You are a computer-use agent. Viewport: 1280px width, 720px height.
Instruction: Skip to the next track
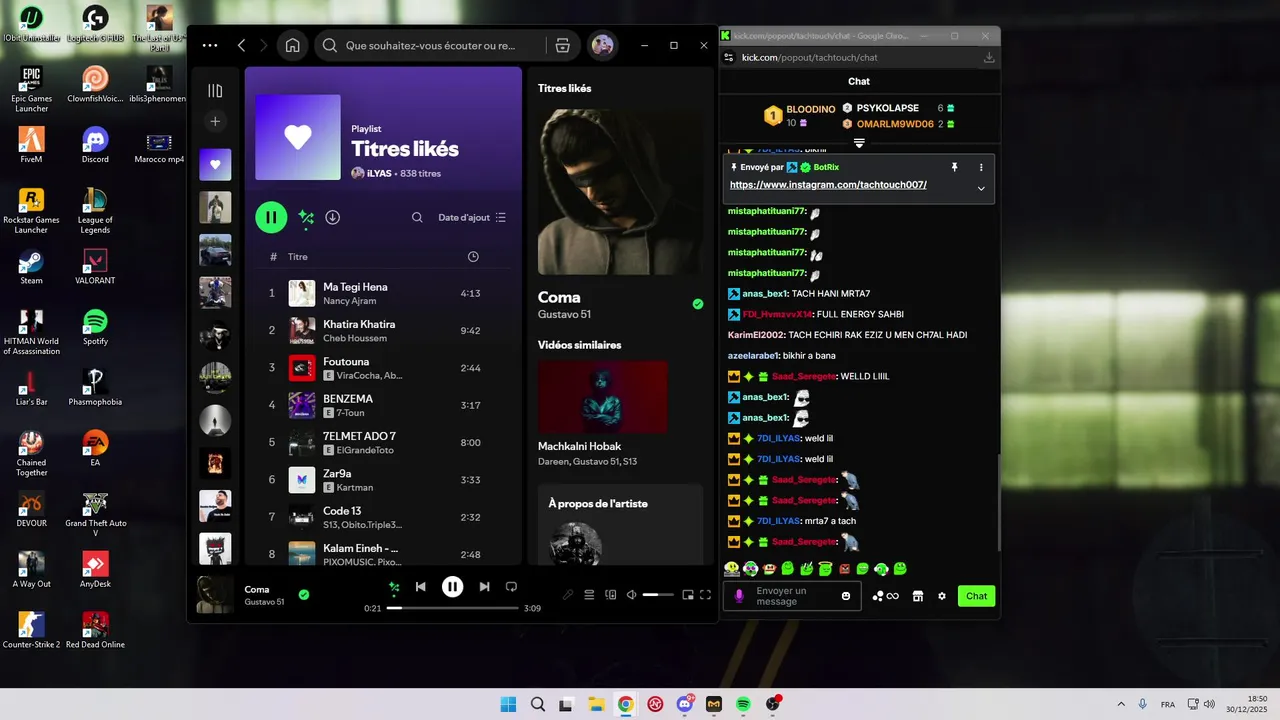(x=484, y=587)
